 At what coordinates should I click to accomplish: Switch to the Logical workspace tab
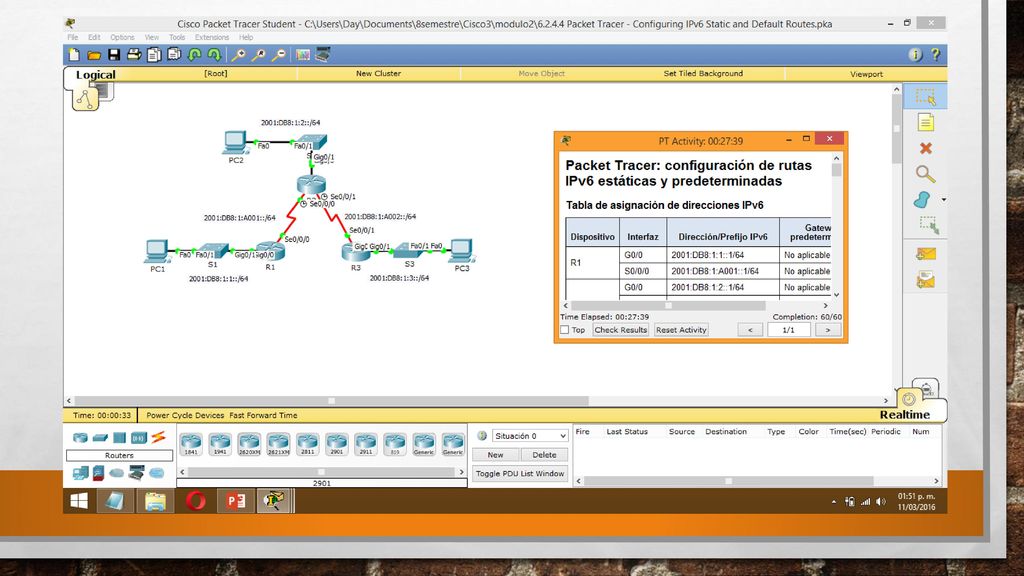click(95, 74)
